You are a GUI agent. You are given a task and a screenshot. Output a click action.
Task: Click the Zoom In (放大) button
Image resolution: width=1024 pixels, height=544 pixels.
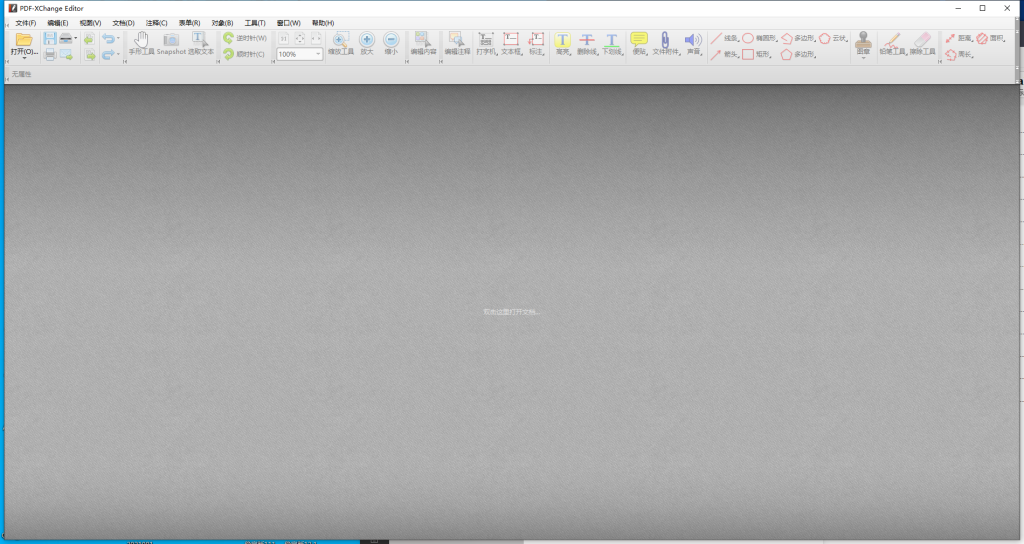pos(367,44)
